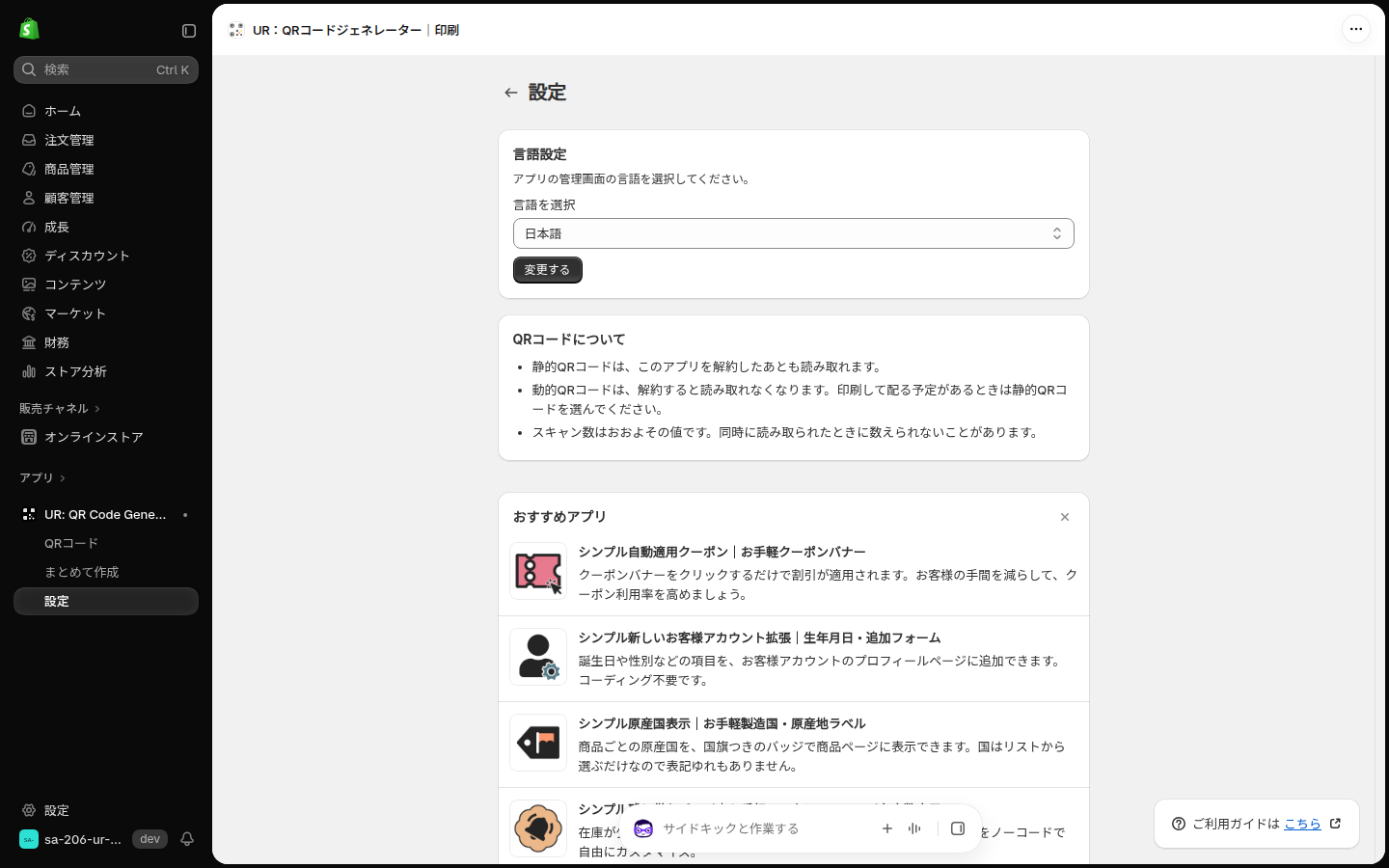Click the search field 検索
The image size is (1389, 868).
pyautogui.click(x=106, y=69)
